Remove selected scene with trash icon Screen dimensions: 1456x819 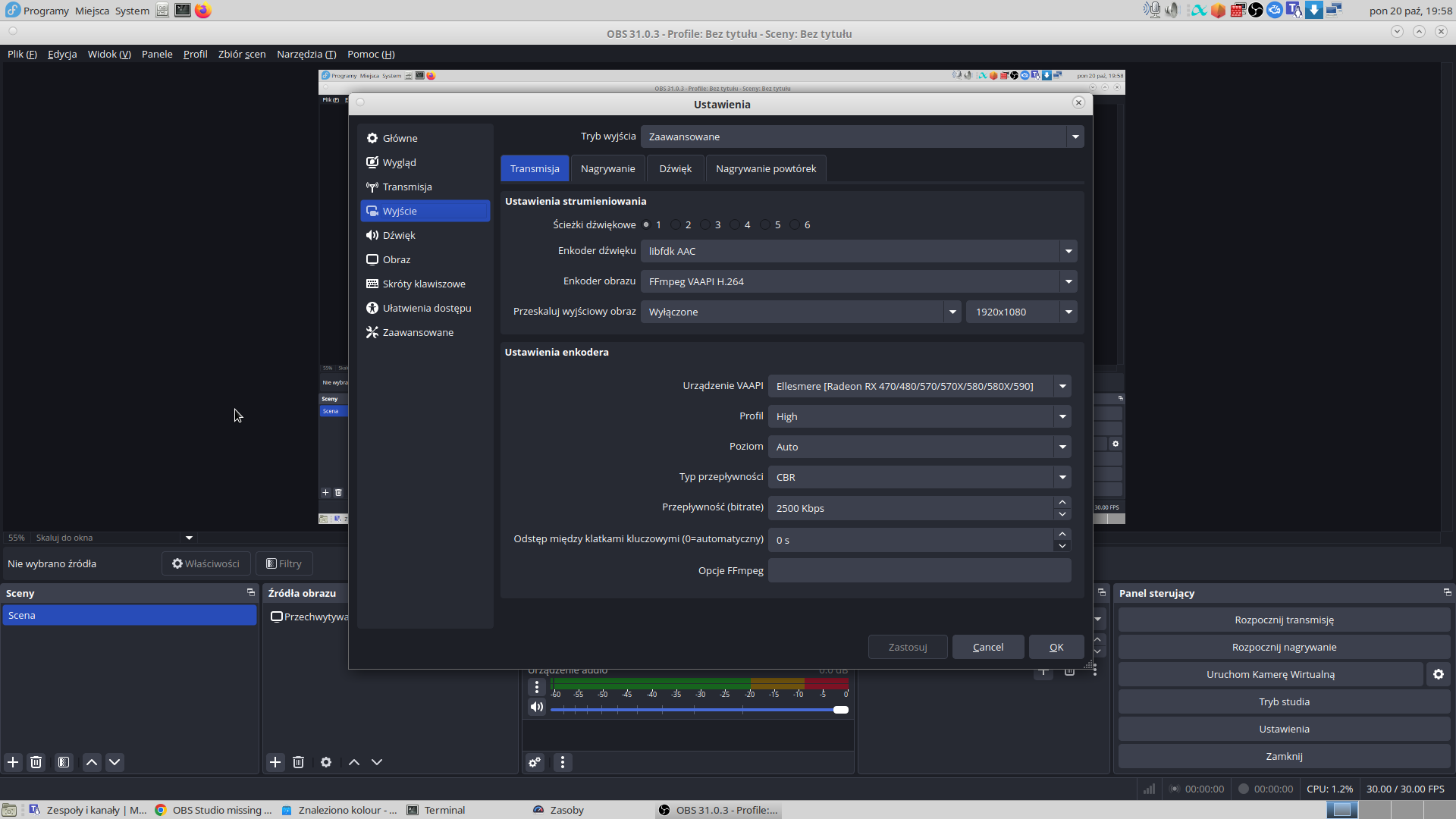click(x=36, y=762)
